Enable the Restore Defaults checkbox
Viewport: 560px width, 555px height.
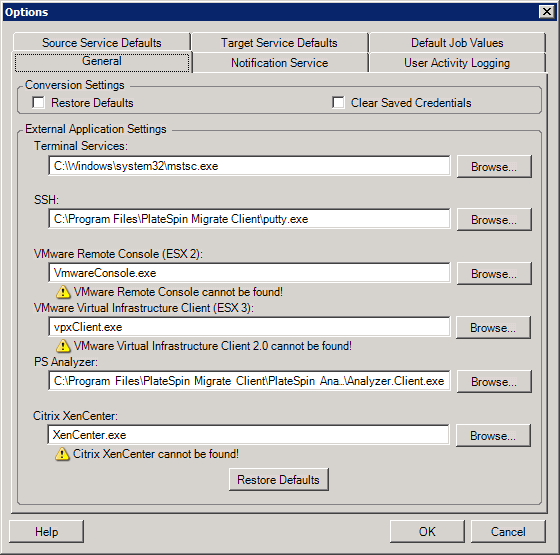pyautogui.click(x=38, y=102)
